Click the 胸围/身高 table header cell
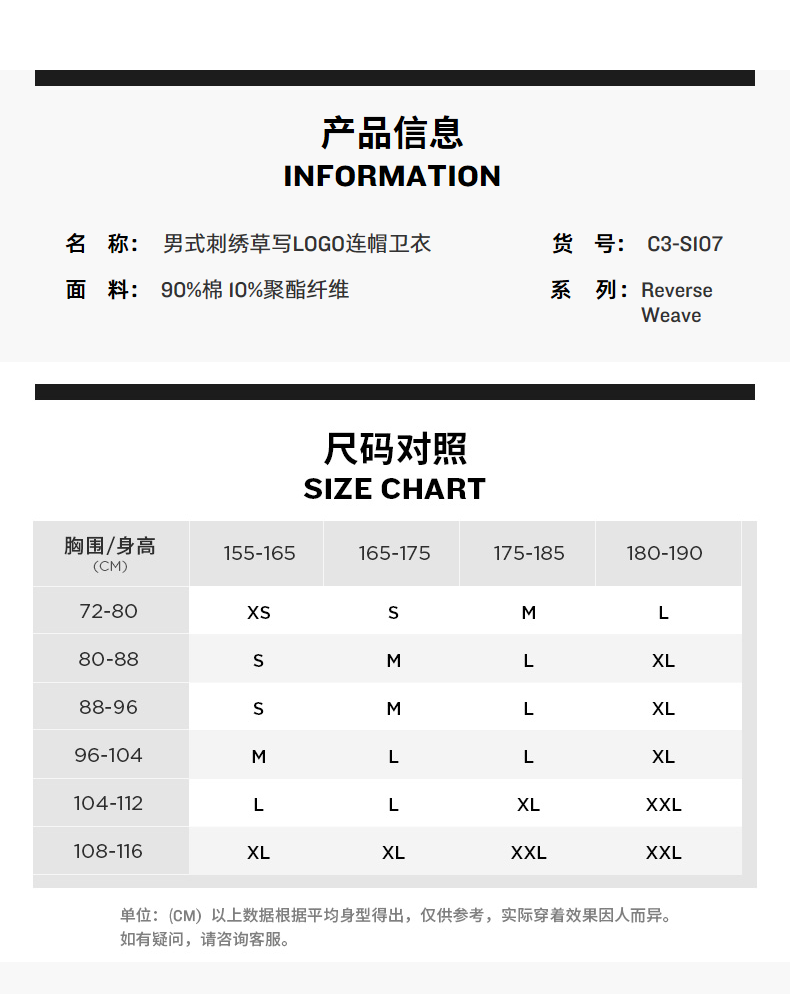 (110, 552)
